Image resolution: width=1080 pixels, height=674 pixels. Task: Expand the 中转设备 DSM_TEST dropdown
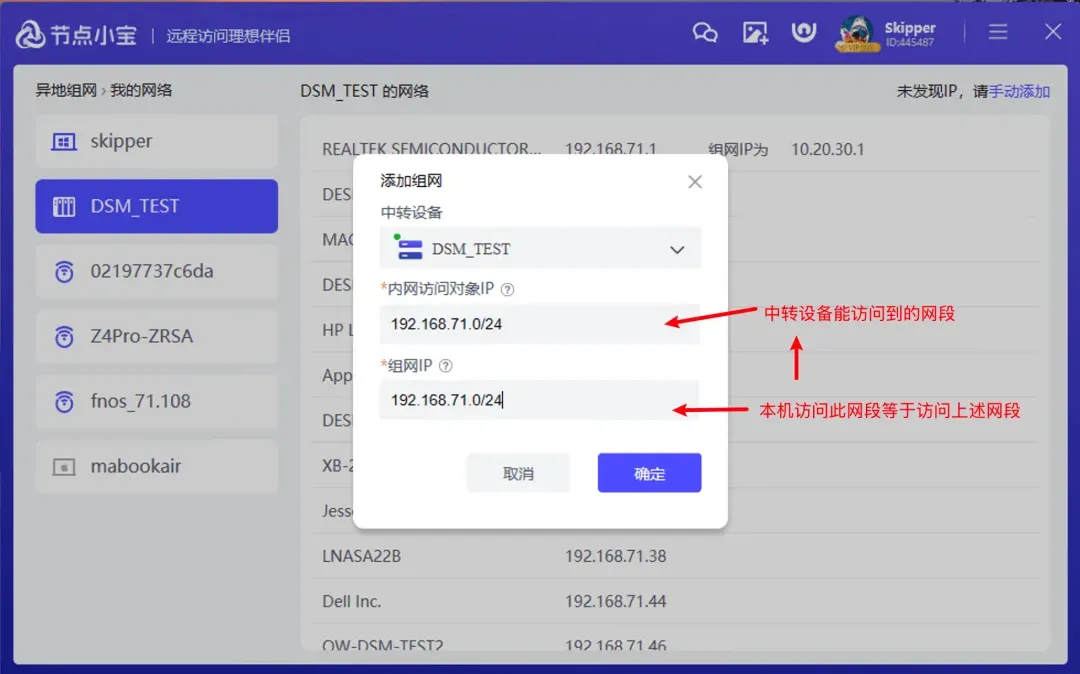(540, 249)
